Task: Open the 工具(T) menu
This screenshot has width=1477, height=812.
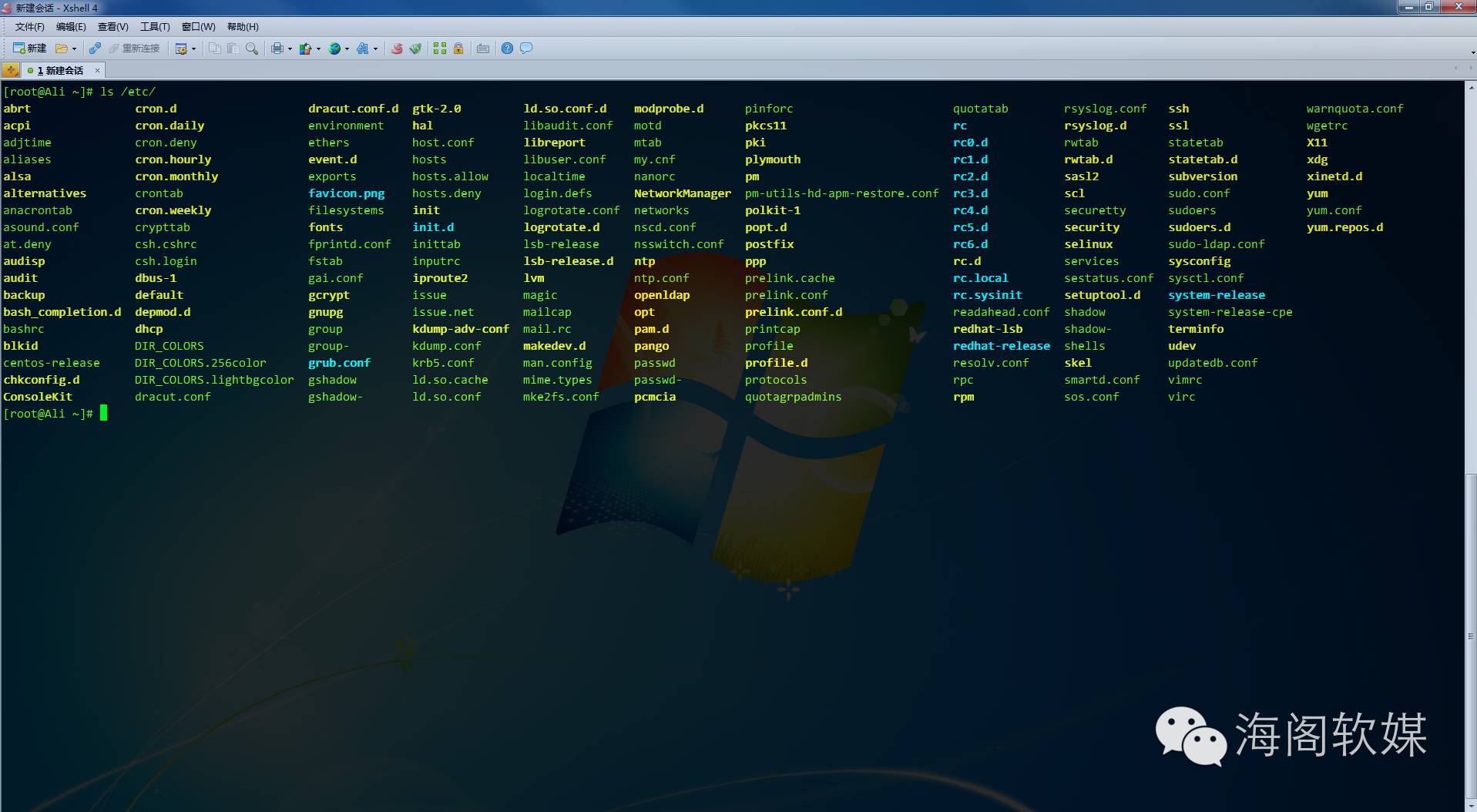Action: (x=154, y=27)
